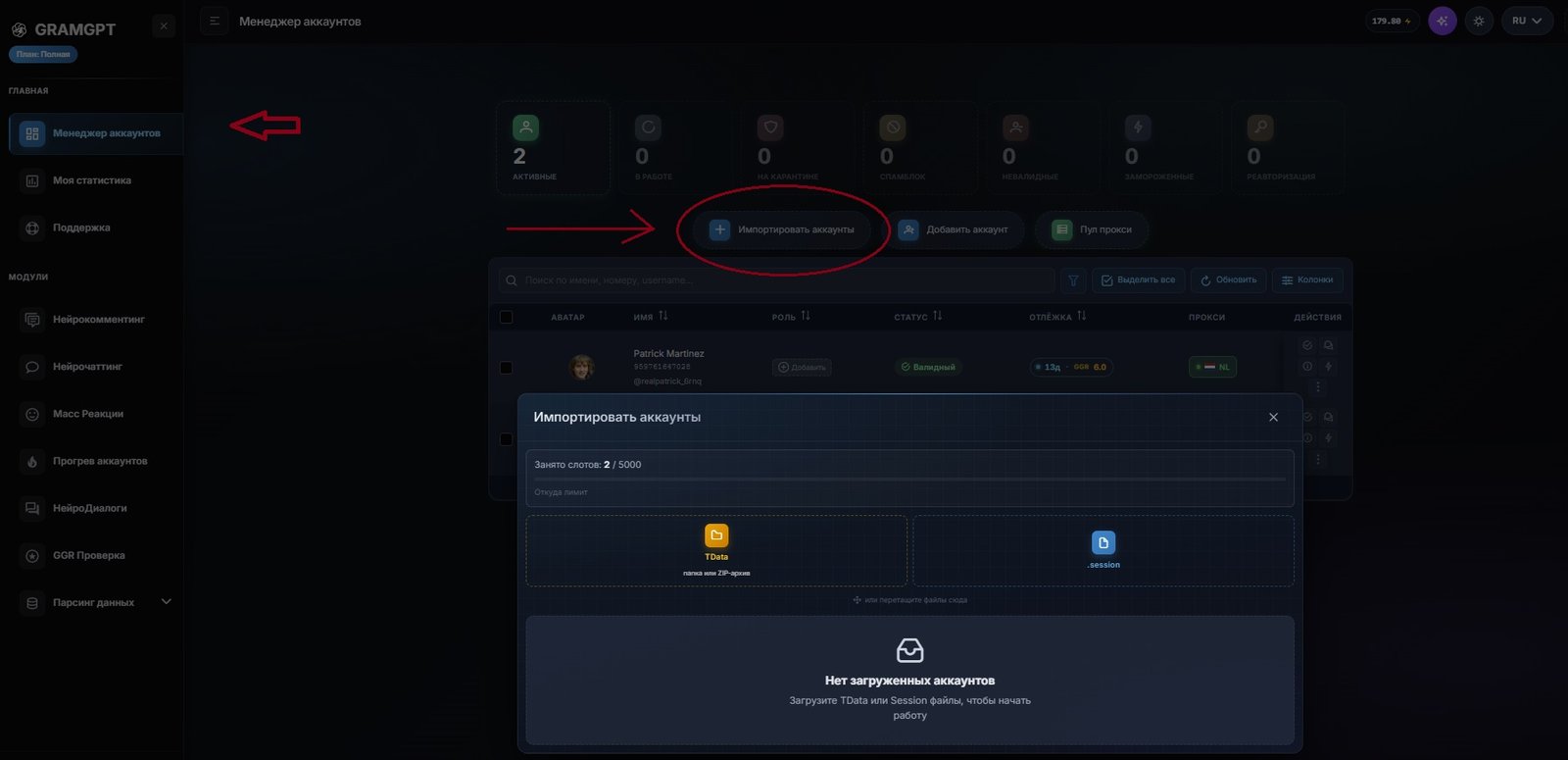
Task: Click the GRAMGPT logo
Action: (64, 29)
